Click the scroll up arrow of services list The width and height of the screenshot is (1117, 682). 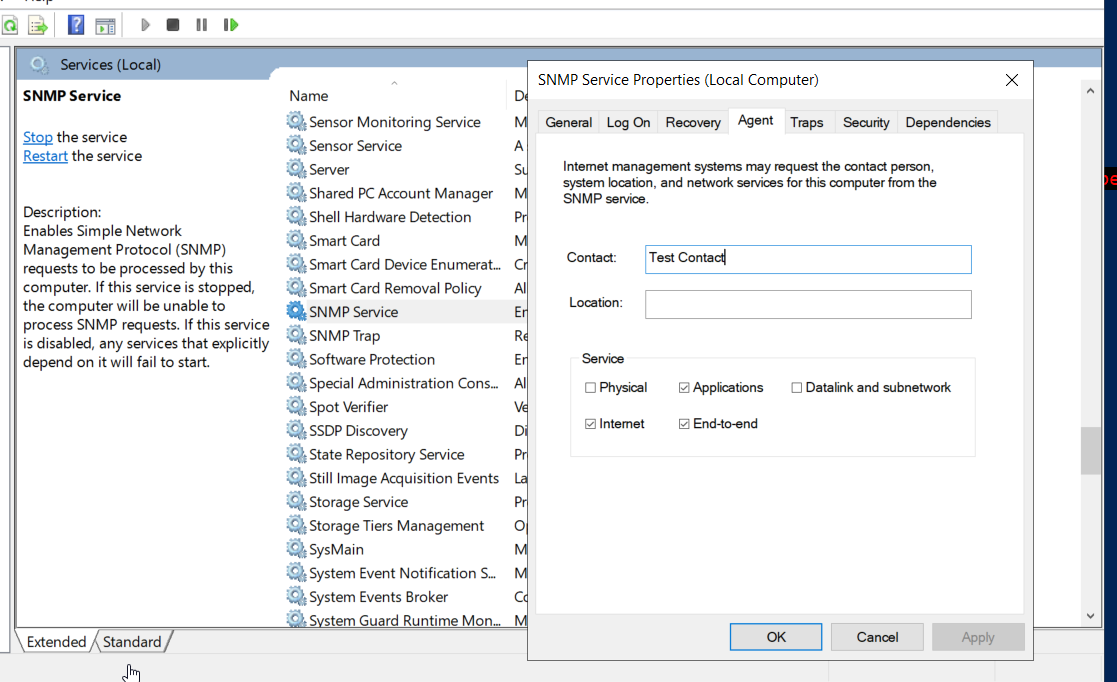coord(1090,91)
